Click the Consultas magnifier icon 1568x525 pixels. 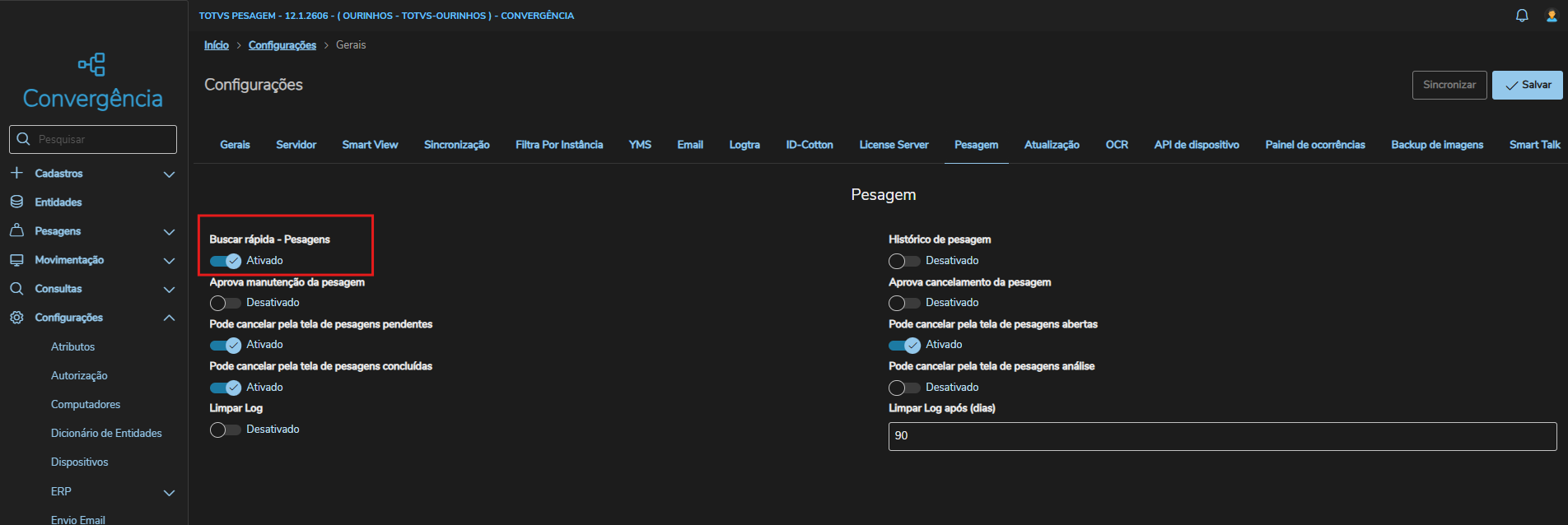pos(16,288)
